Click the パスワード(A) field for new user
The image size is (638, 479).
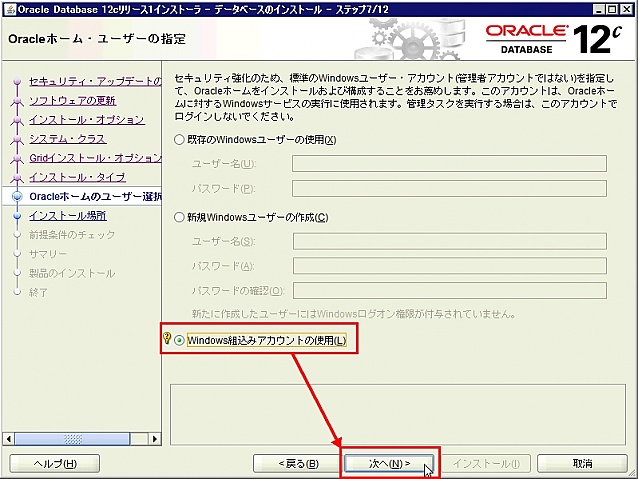point(450,266)
